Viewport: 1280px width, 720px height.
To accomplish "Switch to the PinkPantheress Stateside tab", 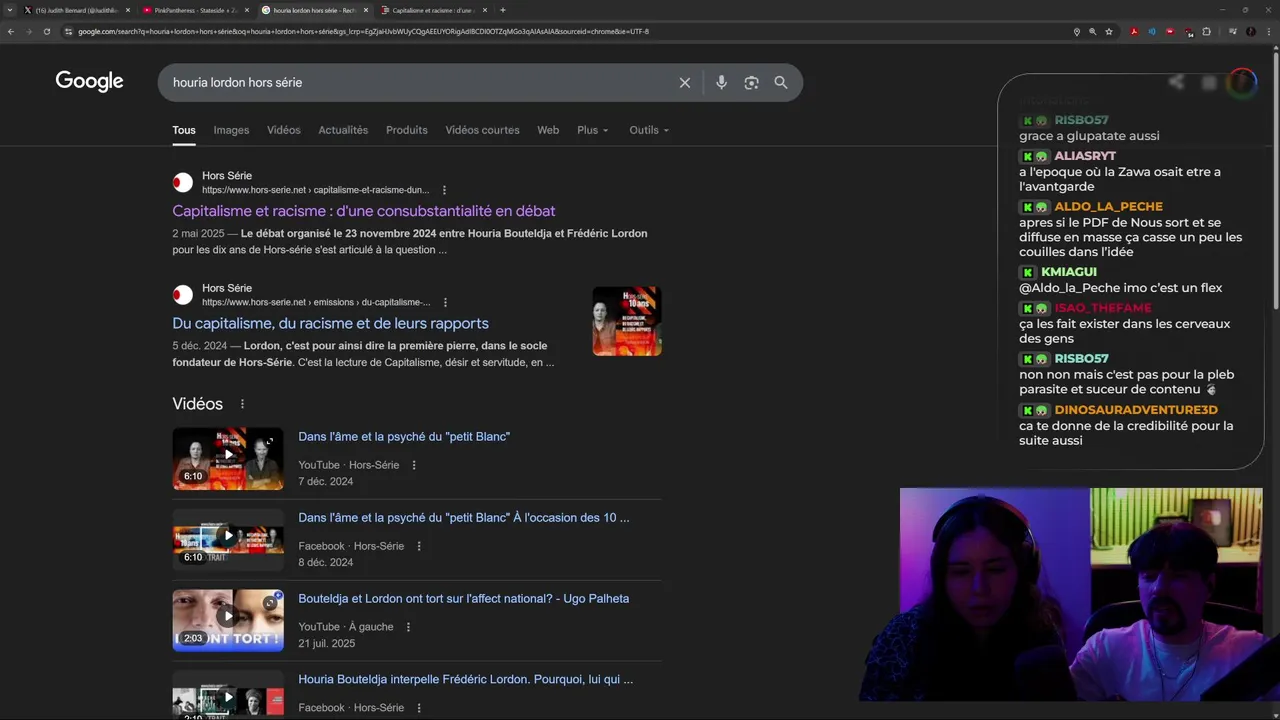I will 194,10.
